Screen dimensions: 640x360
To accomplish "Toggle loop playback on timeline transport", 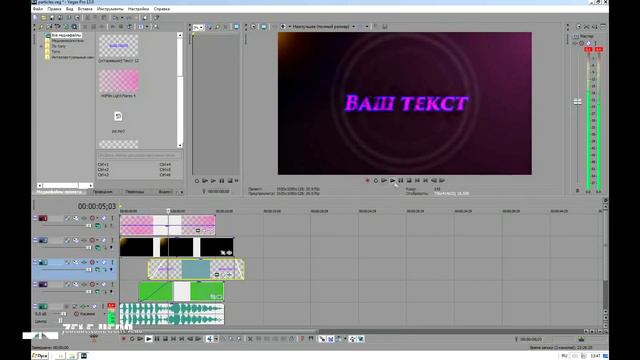I will (x=132, y=339).
